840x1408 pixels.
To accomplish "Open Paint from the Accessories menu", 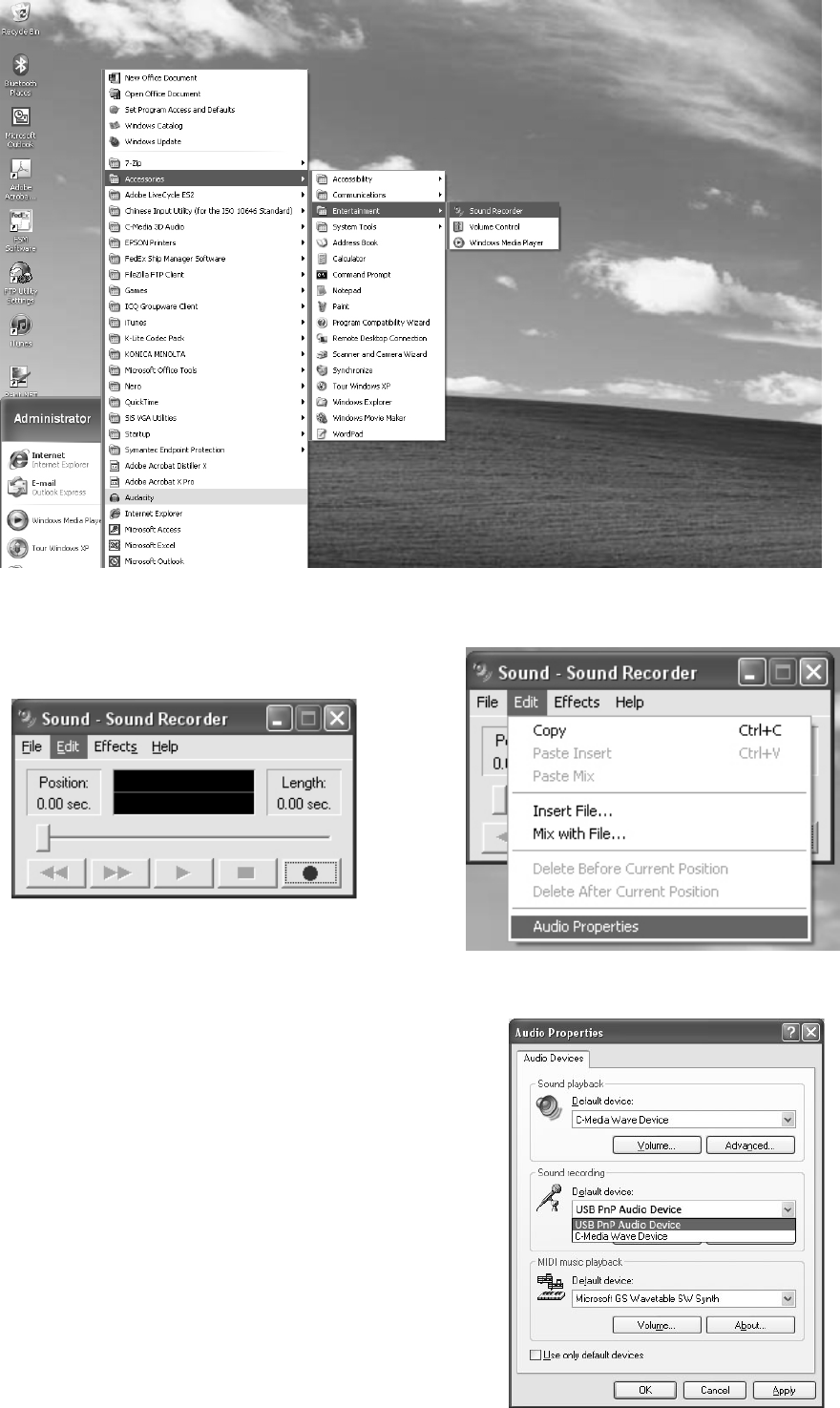I will [x=378, y=306].
